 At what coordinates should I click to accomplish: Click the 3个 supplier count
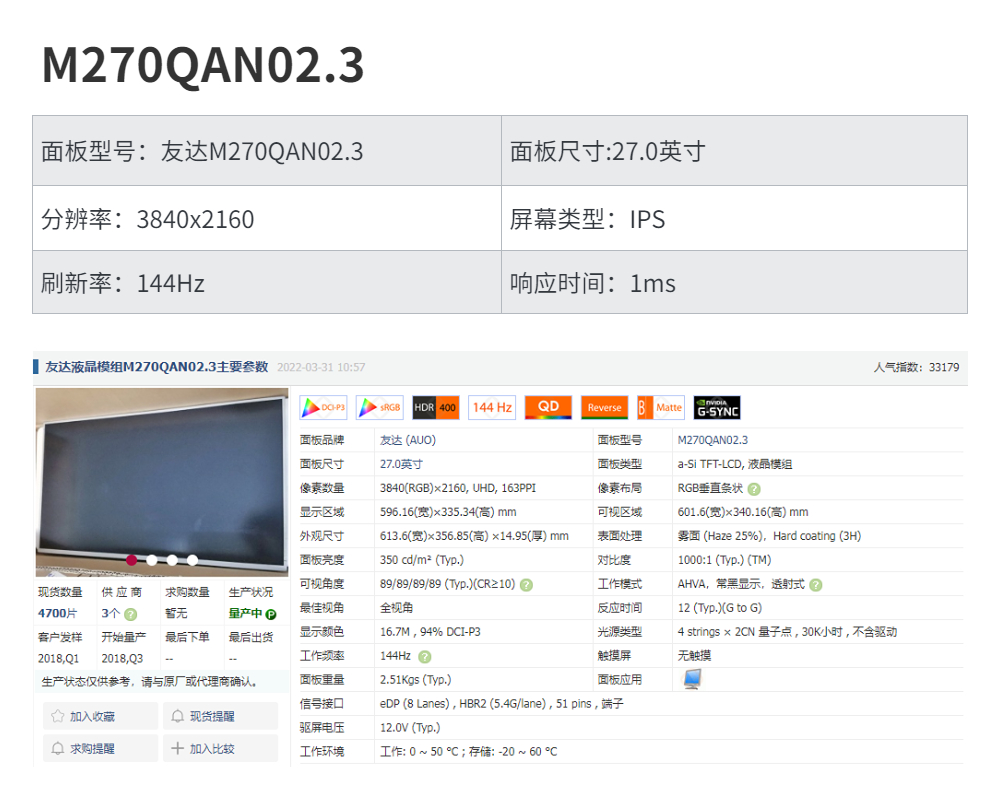[x=111, y=614]
